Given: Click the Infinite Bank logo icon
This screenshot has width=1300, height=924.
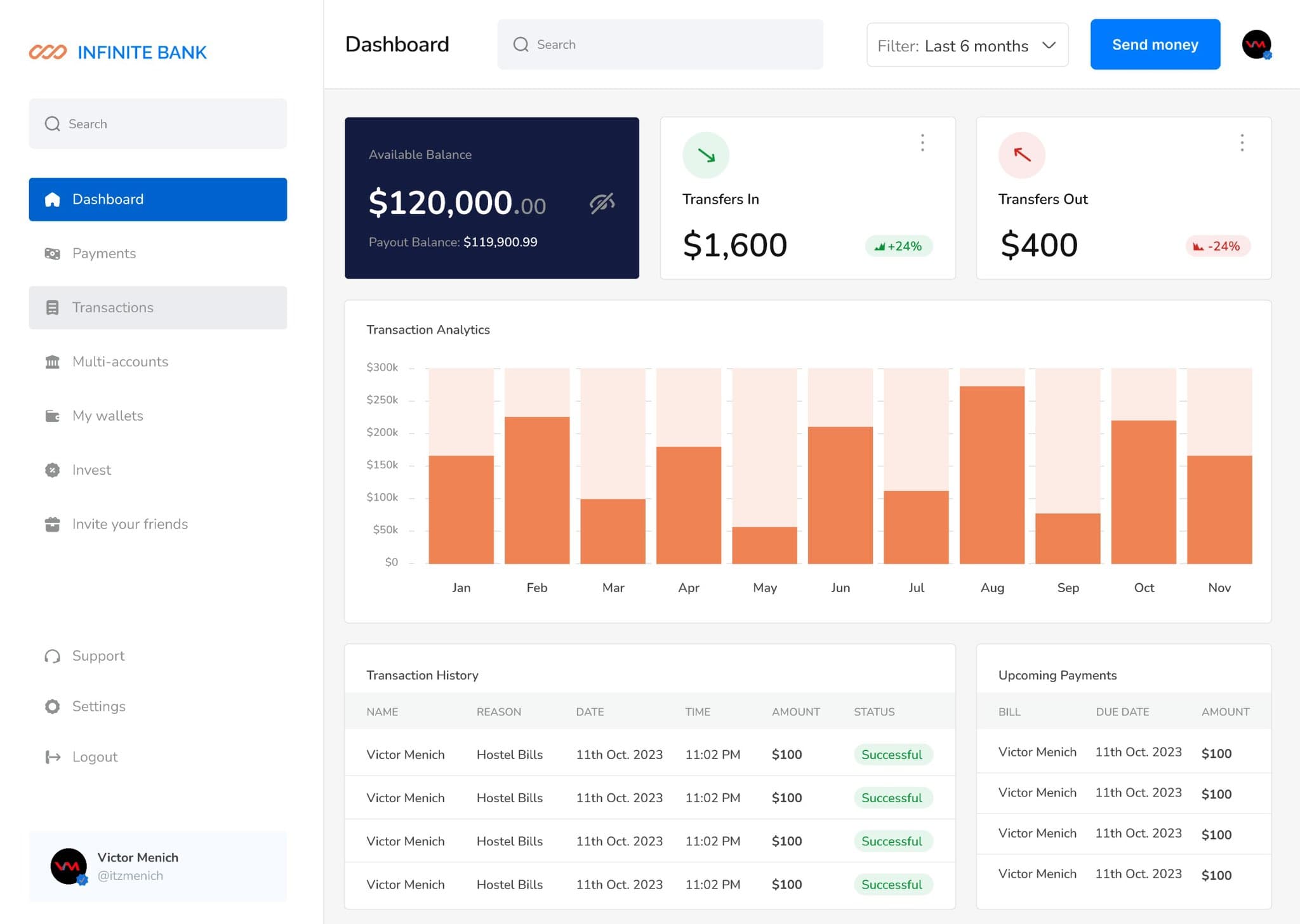Looking at the screenshot, I should point(48,52).
